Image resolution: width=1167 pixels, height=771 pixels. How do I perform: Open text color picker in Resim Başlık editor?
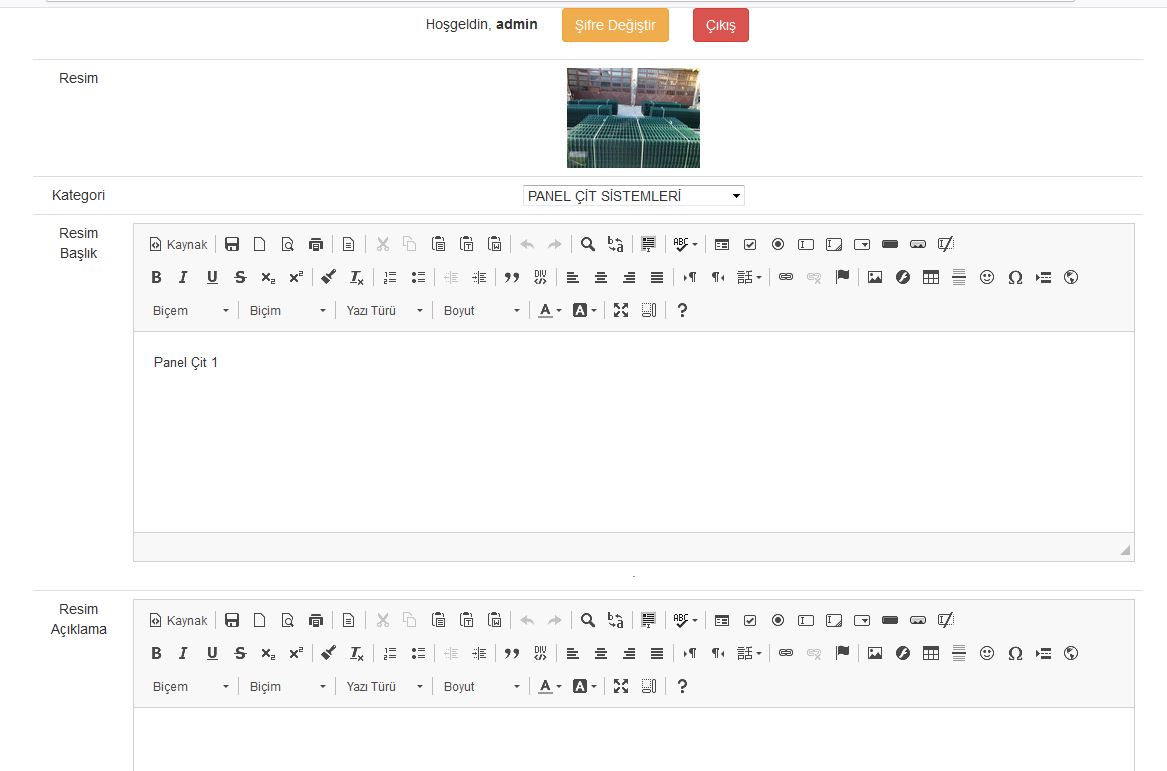550,310
